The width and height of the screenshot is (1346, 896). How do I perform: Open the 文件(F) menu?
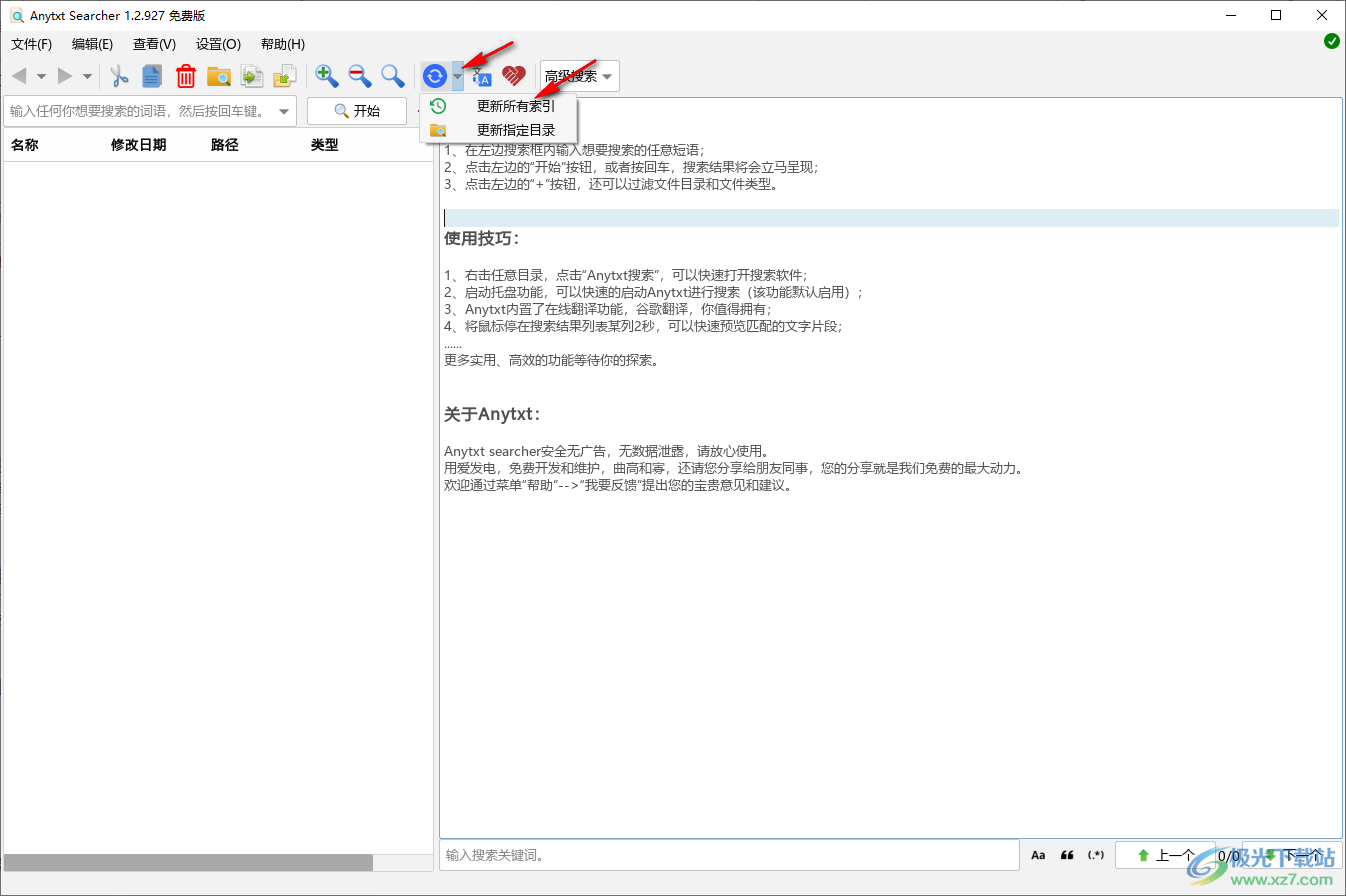click(31, 44)
